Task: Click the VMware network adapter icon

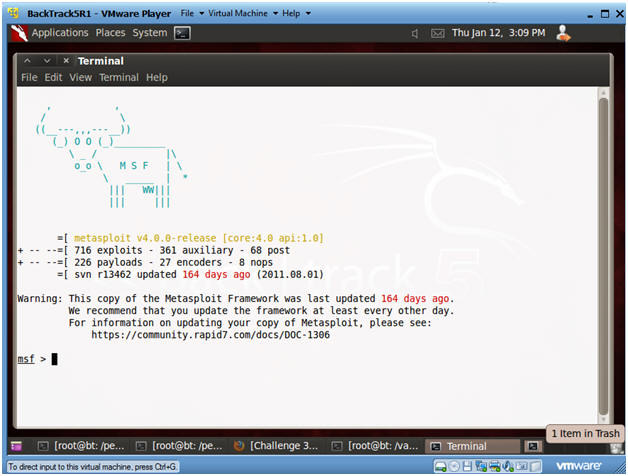Action: pyautogui.click(x=481, y=466)
